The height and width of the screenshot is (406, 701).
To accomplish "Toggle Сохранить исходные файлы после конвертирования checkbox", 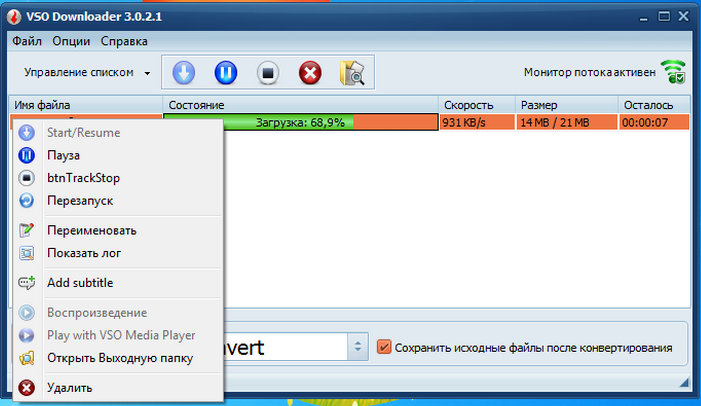I will tap(384, 347).
